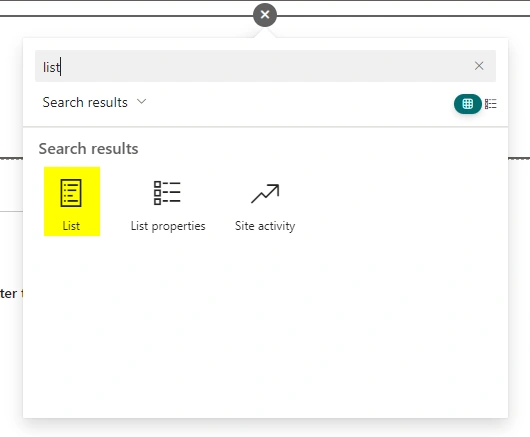Expand the Search results chevron arrow
The image size is (530, 437).
point(141,101)
